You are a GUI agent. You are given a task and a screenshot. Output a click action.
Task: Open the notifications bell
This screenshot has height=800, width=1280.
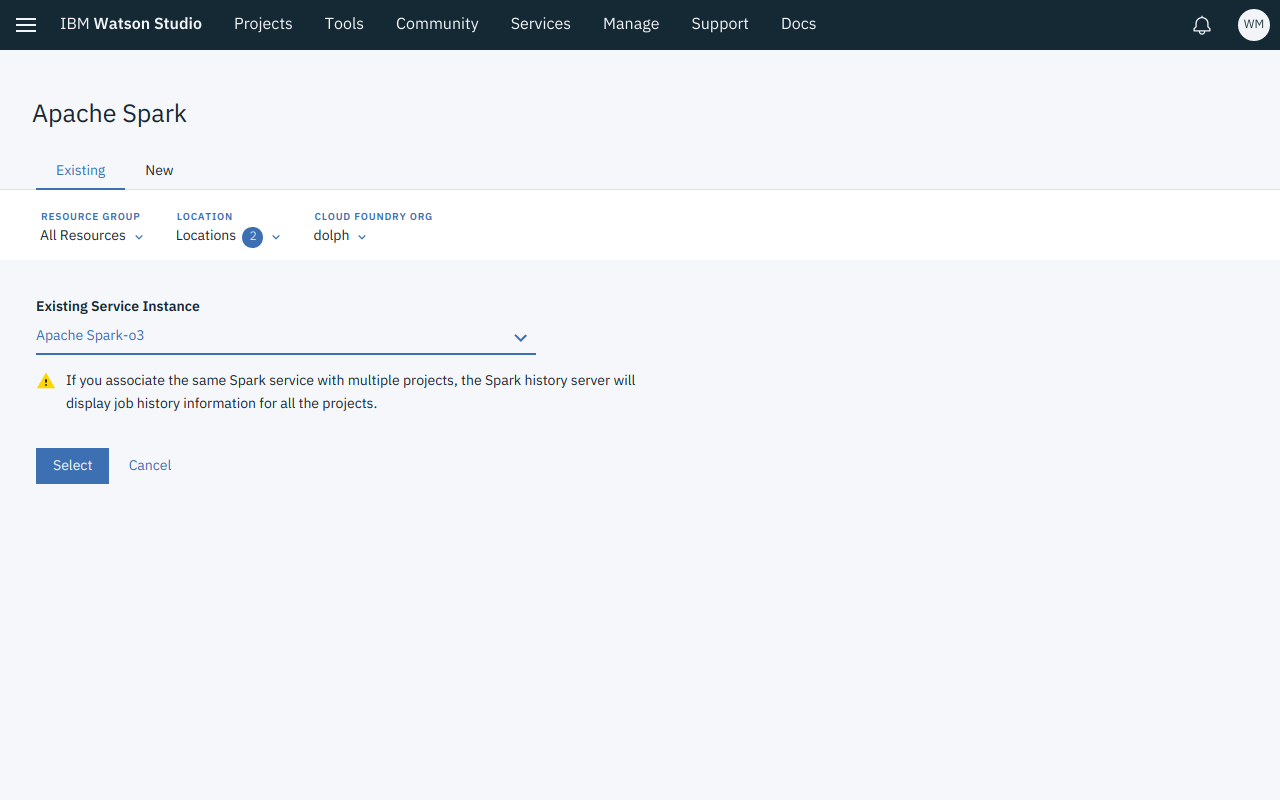[1202, 25]
